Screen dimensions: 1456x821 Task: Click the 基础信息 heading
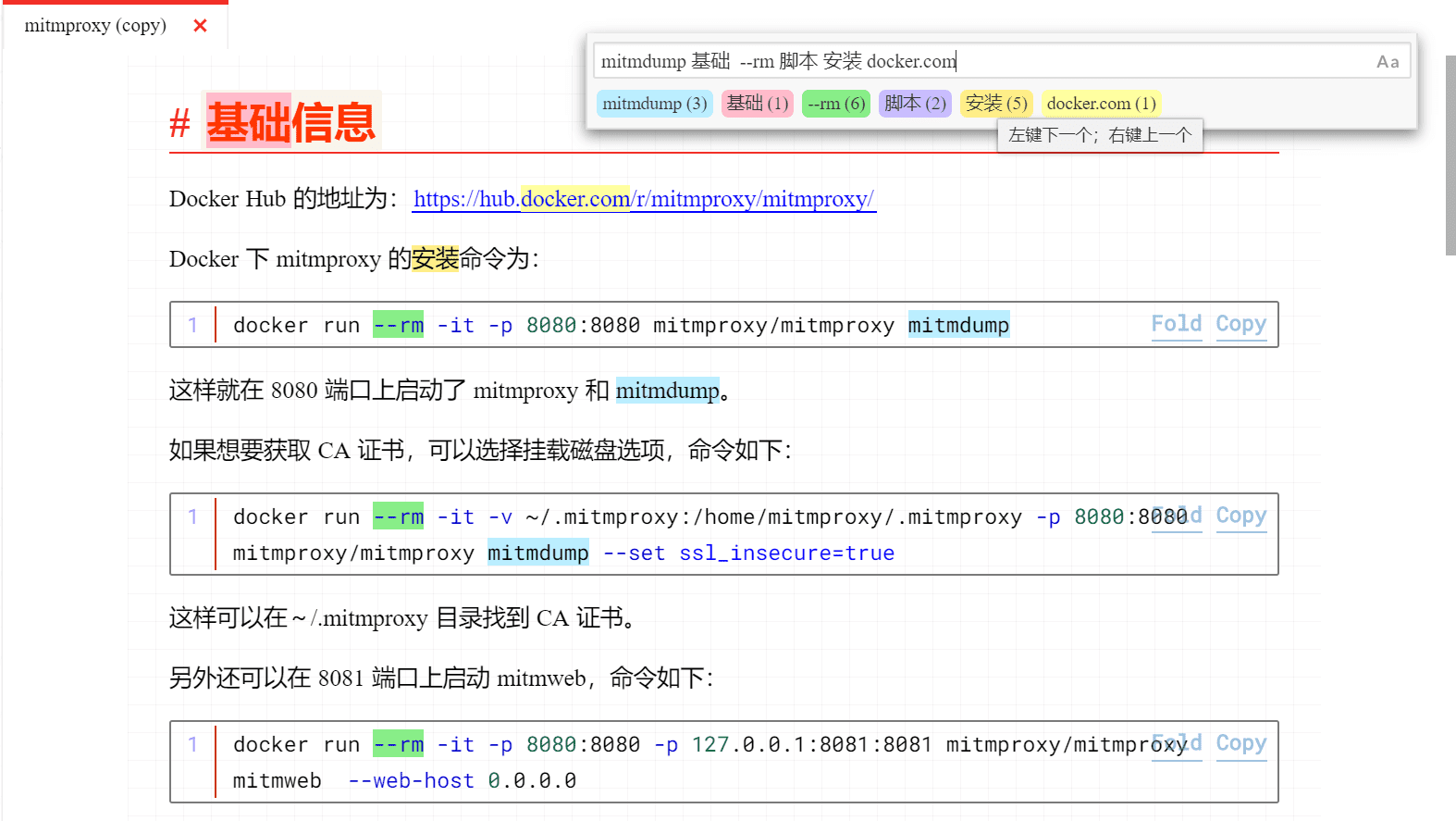[291, 121]
